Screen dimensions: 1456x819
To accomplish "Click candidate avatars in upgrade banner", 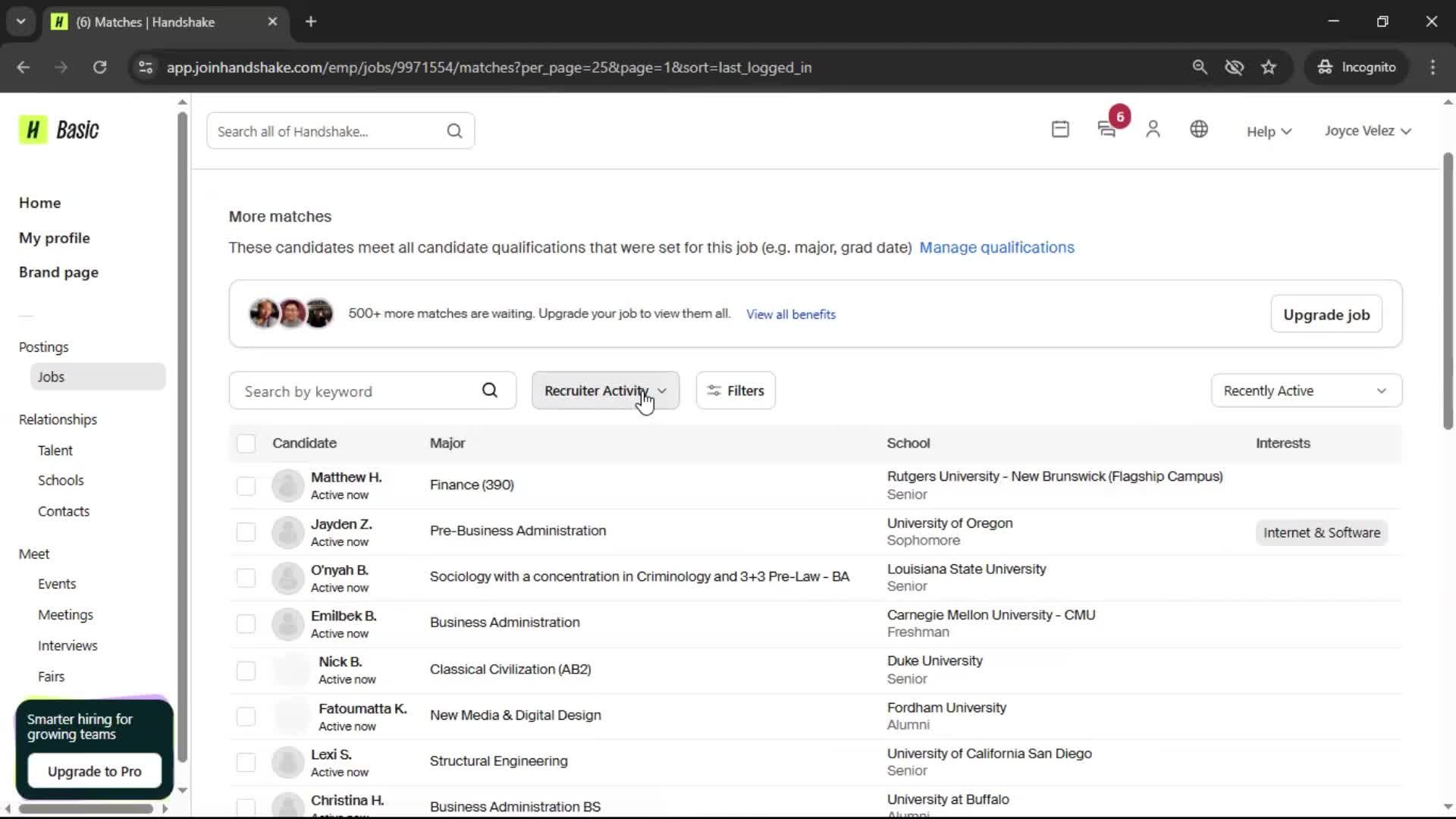I will 291,313.
